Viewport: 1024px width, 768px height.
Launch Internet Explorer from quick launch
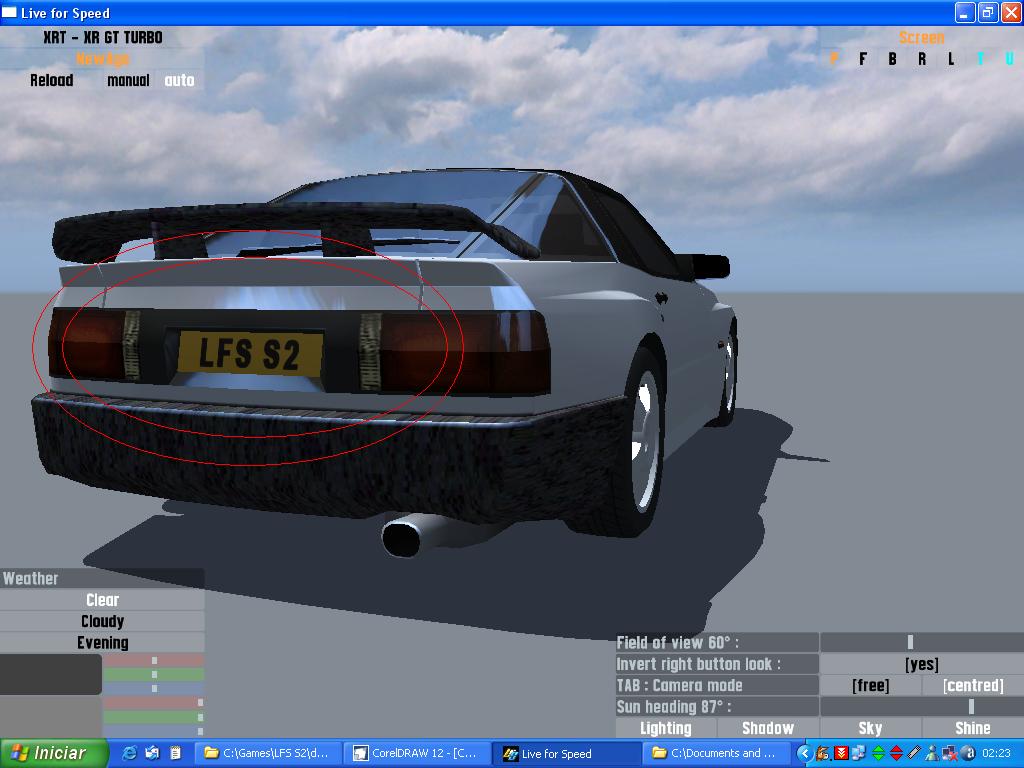(129, 753)
